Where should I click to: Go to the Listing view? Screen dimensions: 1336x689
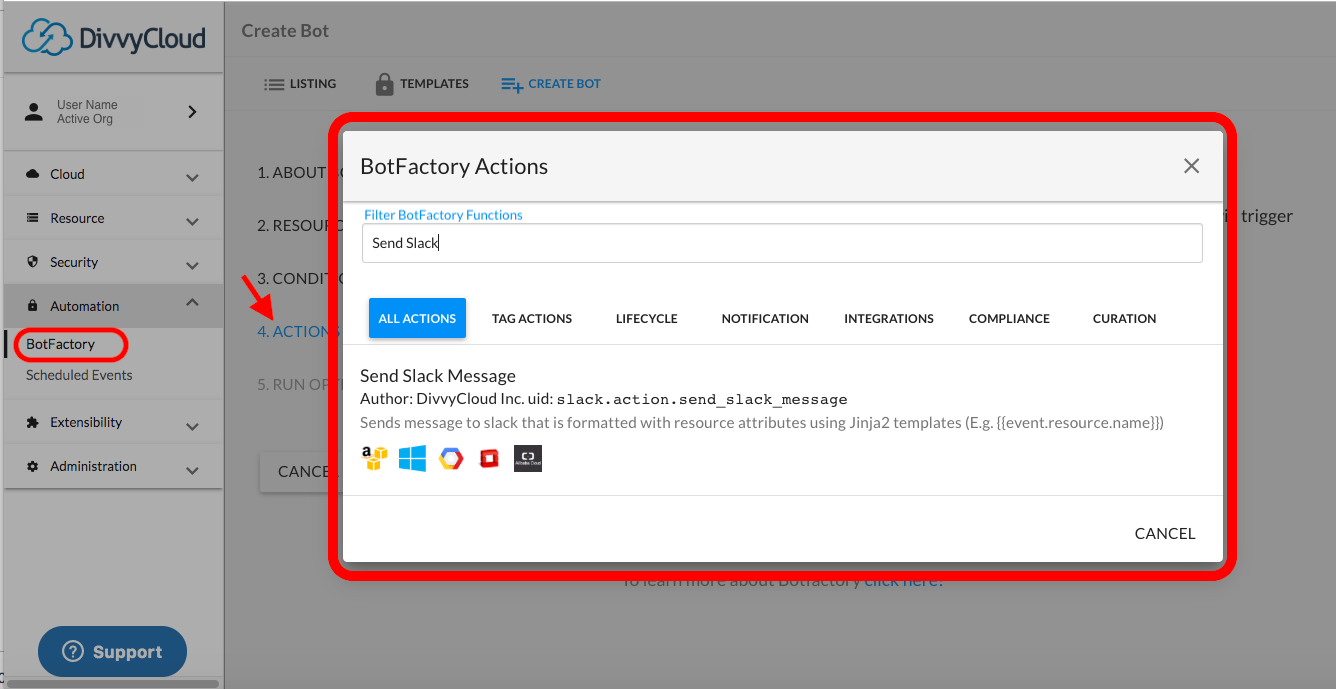click(300, 84)
